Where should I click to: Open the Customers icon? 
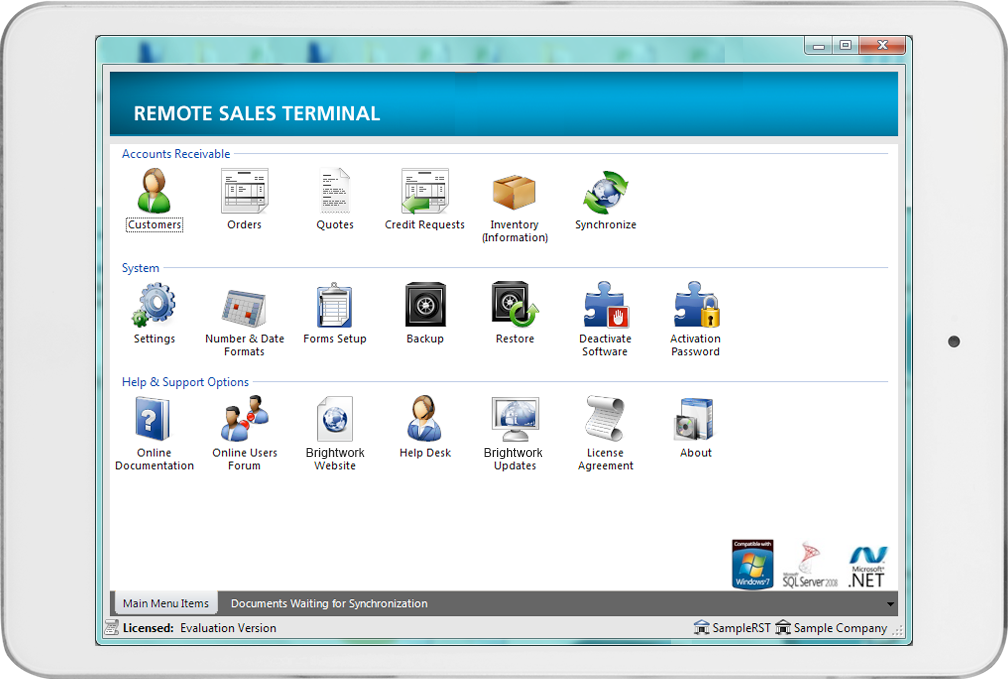(x=154, y=192)
